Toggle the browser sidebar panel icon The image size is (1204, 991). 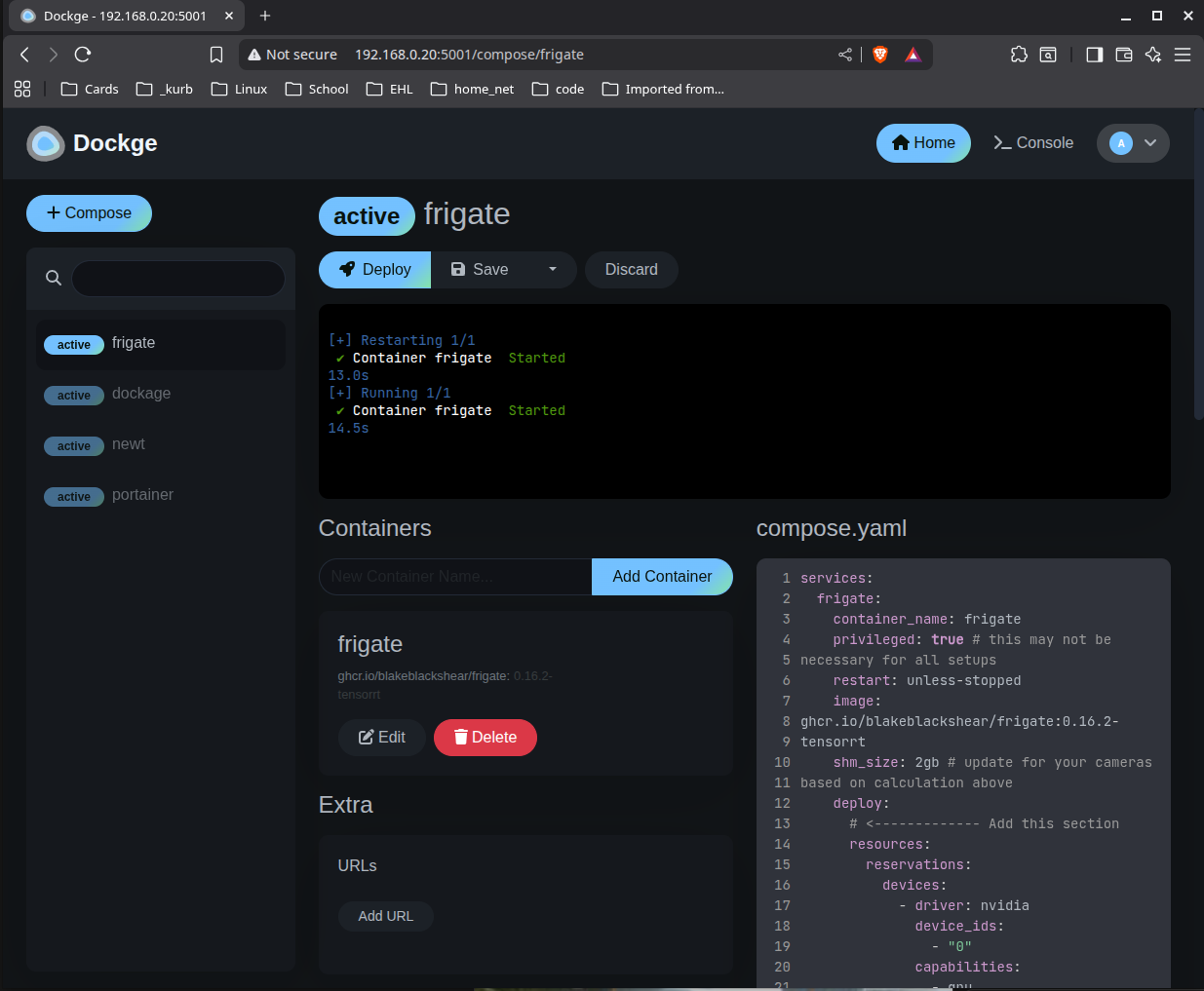pyautogui.click(x=1094, y=55)
